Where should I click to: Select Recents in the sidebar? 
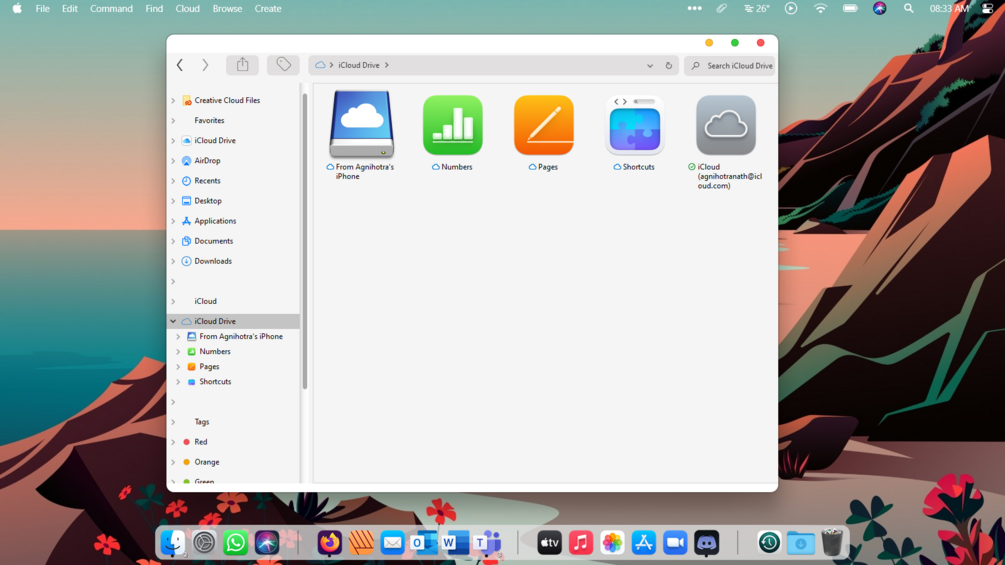207,181
